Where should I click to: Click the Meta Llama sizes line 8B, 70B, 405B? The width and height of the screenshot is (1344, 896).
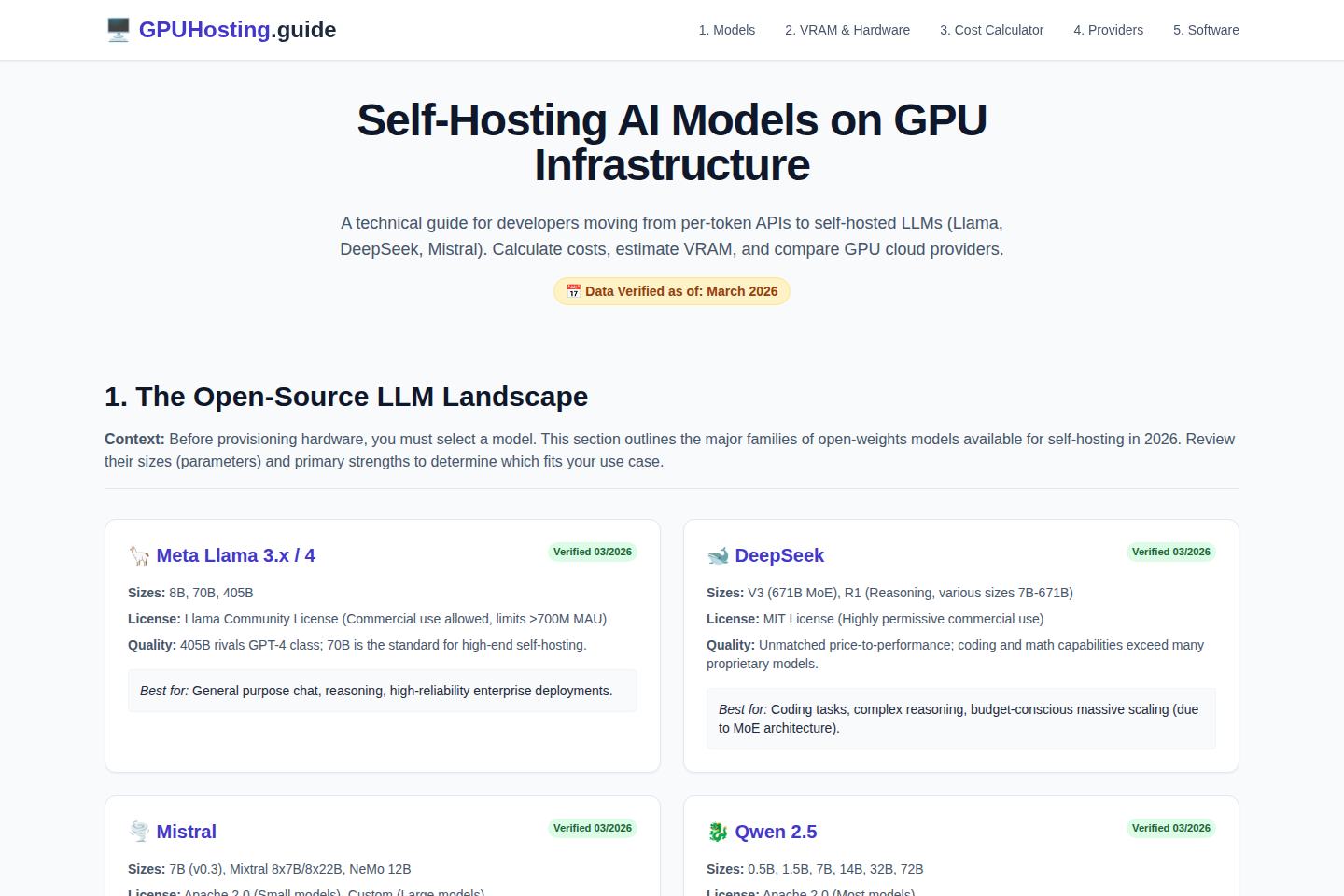[190, 593]
